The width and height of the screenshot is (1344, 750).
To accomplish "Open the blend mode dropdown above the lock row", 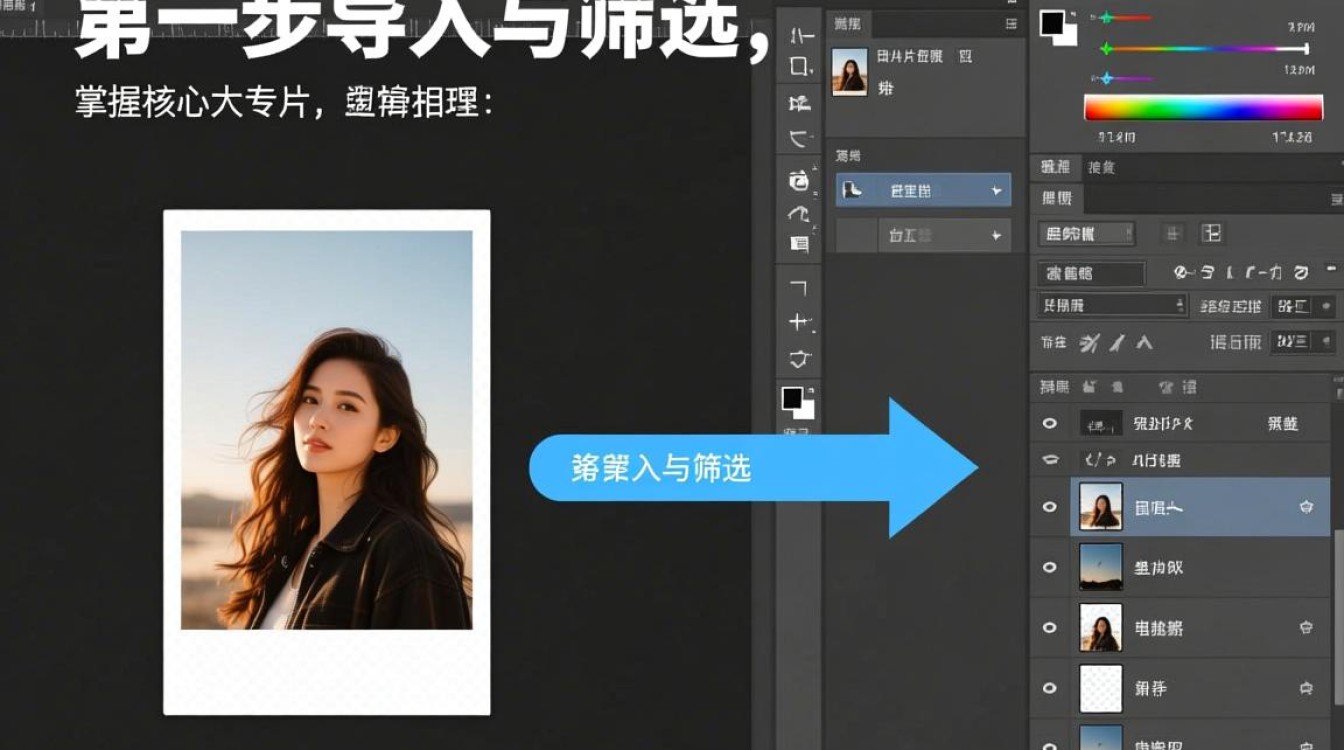I will click(x=1109, y=305).
